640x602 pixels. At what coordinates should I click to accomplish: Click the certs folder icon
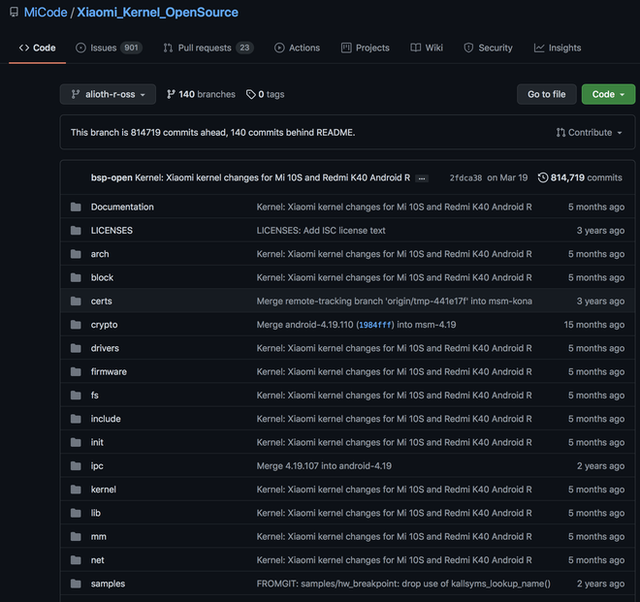[x=76, y=301]
